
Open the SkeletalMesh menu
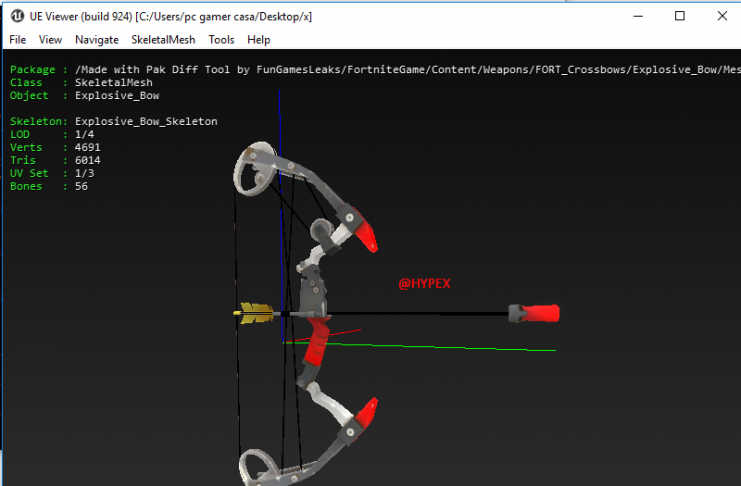click(x=163, y=40)
